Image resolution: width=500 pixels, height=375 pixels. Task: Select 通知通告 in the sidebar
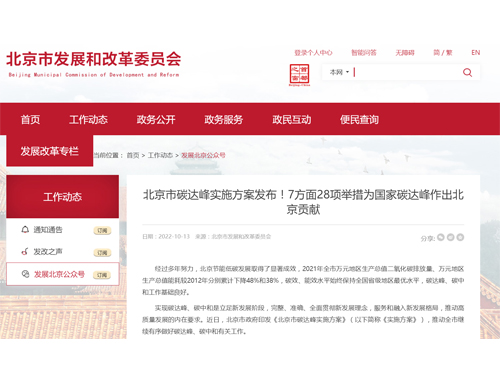[48, 230]
